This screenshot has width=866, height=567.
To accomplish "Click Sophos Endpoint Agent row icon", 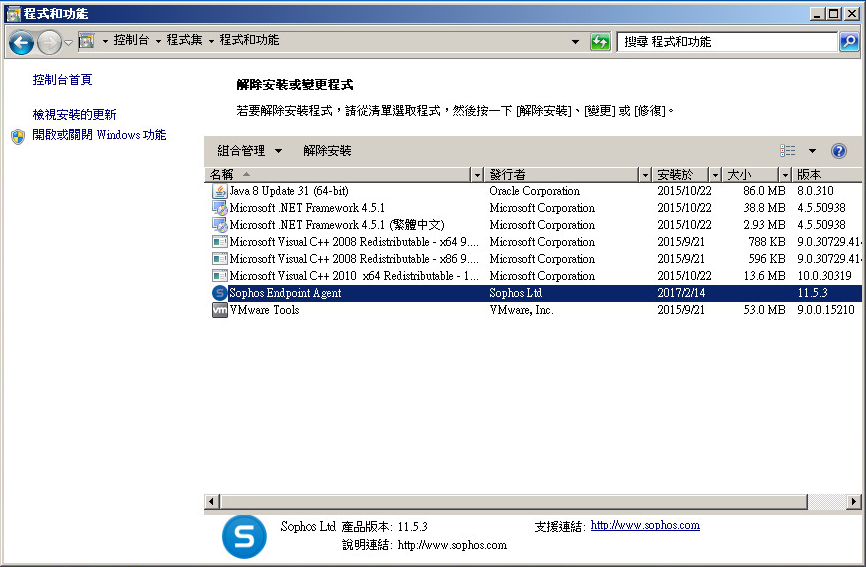I will click(220, 293).
